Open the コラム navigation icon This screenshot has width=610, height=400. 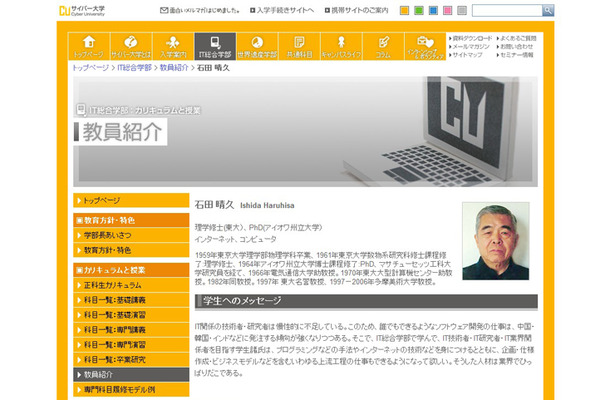(383, 46)
